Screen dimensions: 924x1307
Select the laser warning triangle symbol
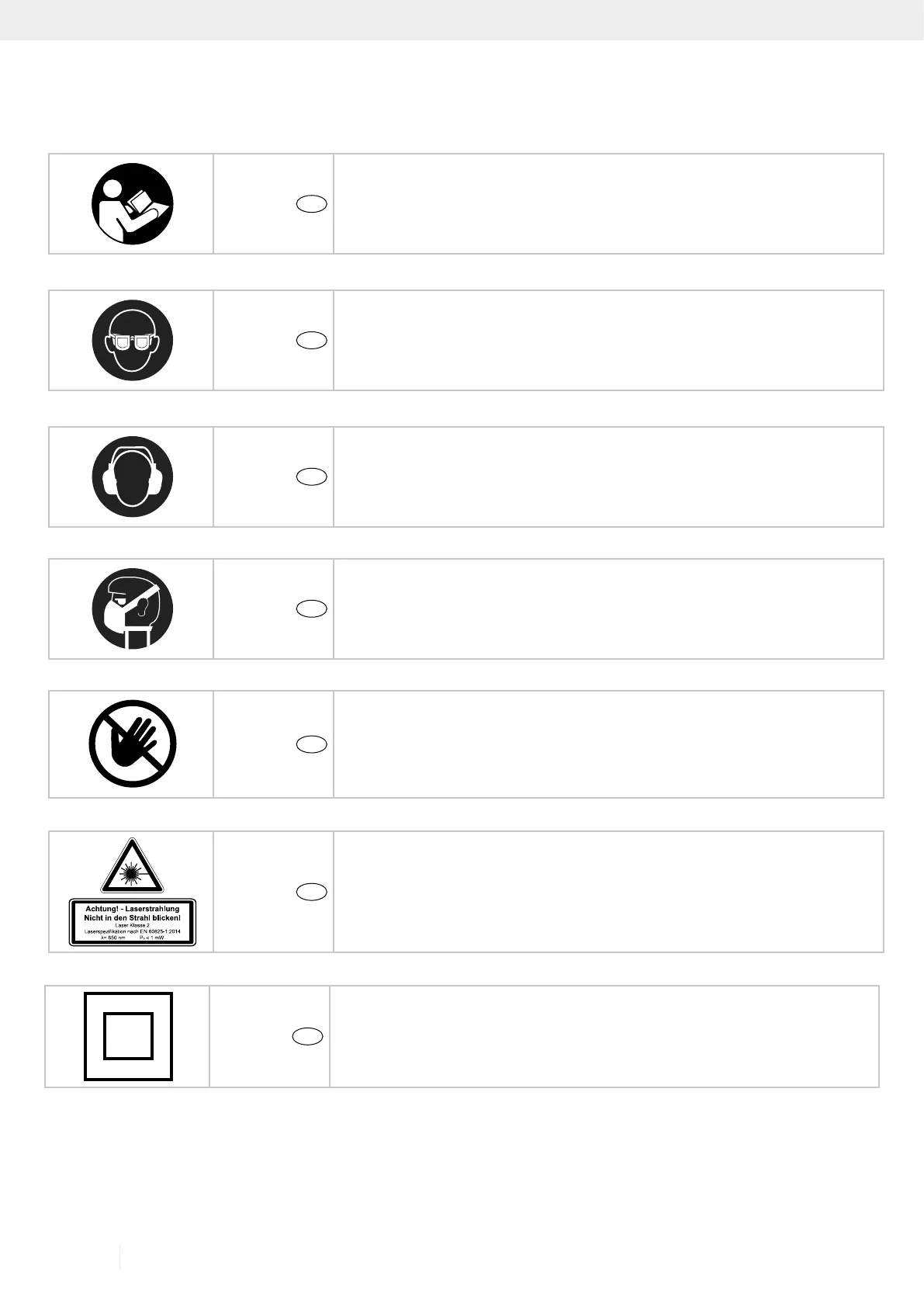pos(132,866)
